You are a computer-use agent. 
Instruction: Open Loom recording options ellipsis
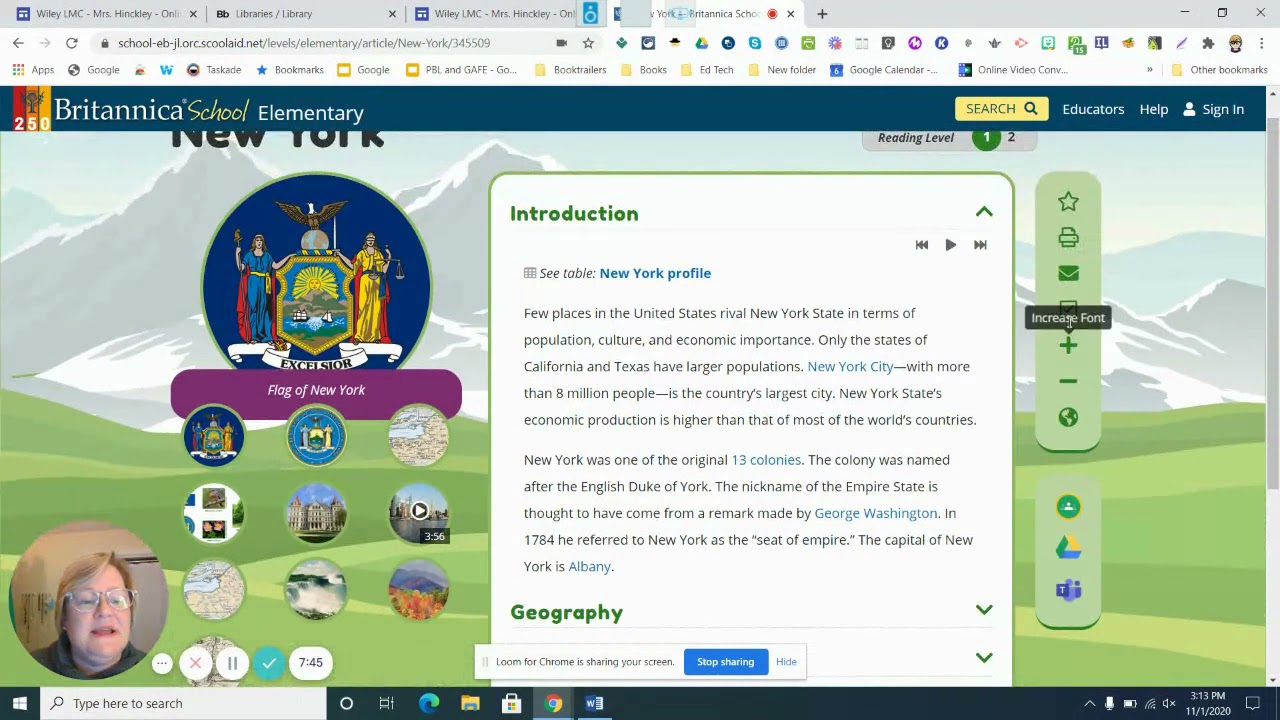(161, 662)
